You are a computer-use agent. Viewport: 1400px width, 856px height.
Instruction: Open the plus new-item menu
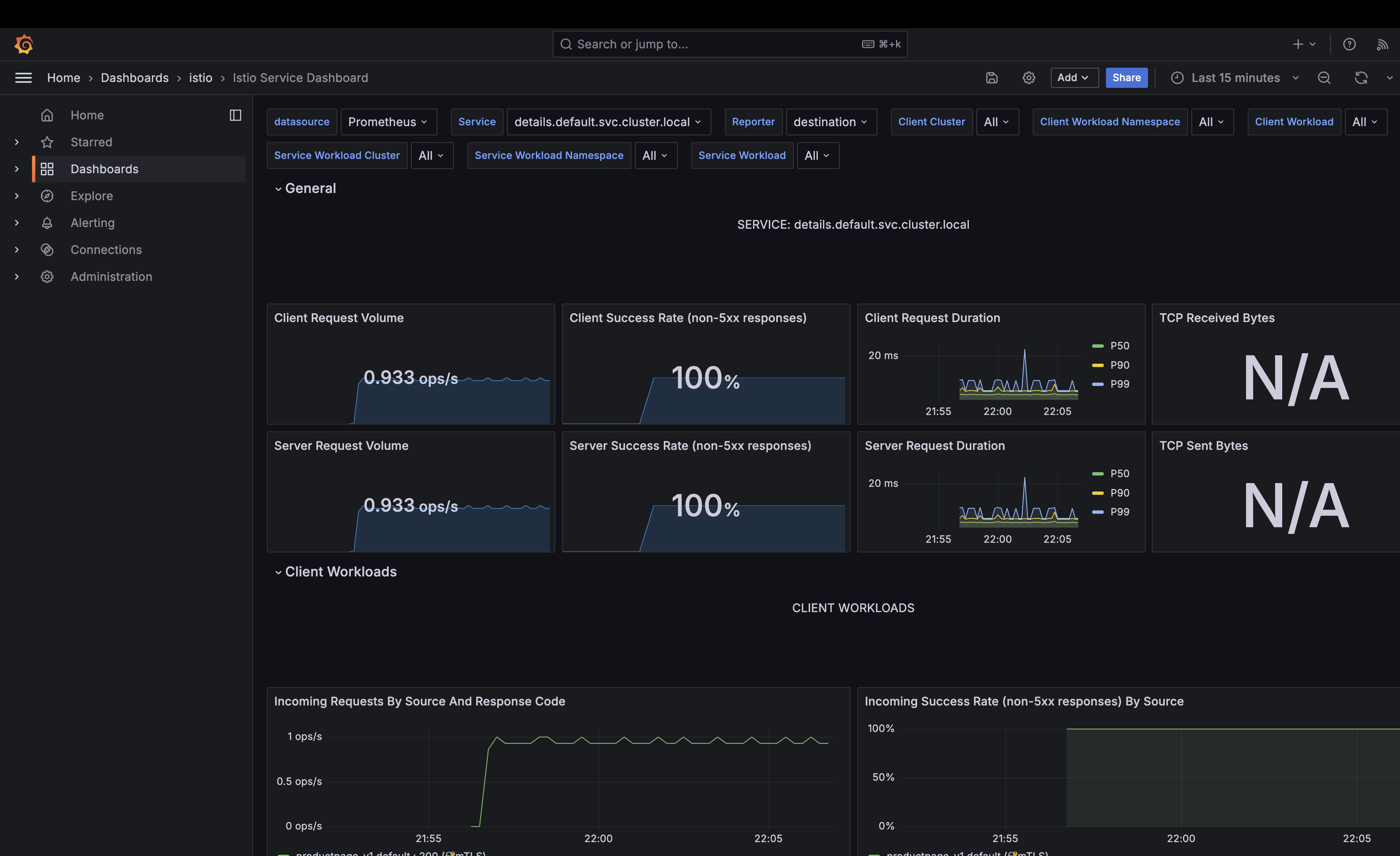pyautogui.click(x=1304, y=44)
